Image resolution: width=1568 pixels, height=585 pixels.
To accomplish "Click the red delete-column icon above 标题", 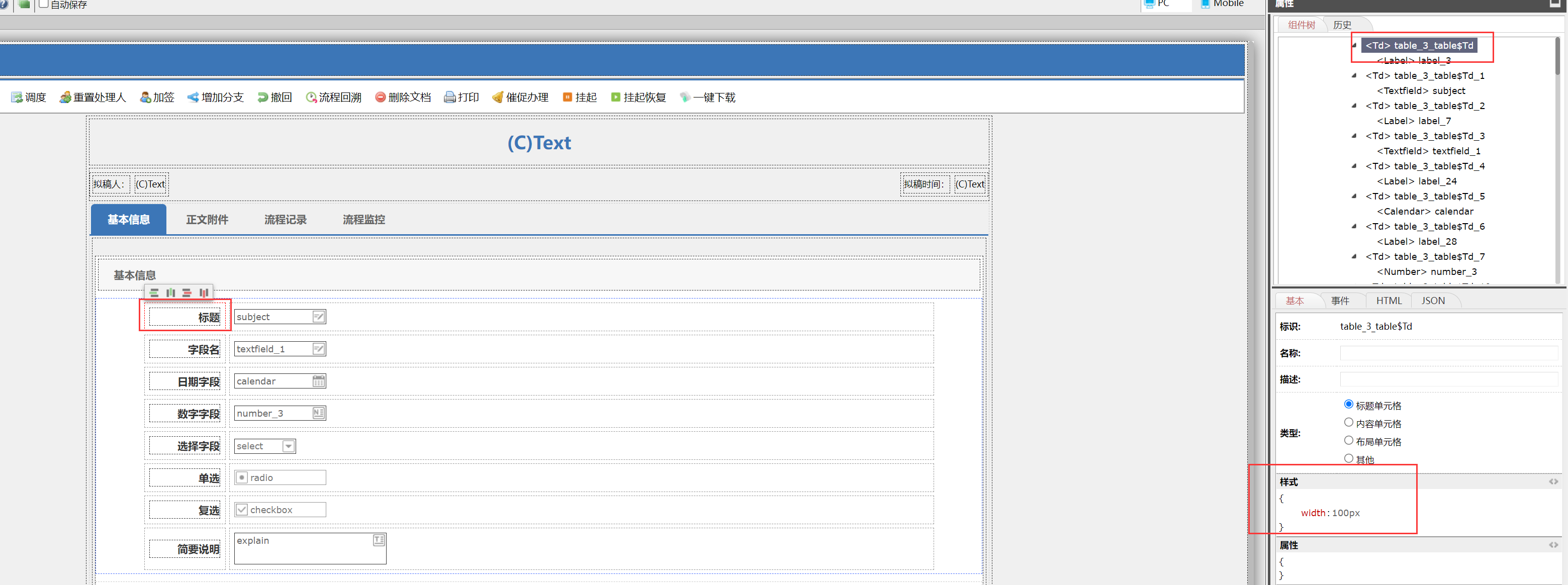I will tap(203, 293).
